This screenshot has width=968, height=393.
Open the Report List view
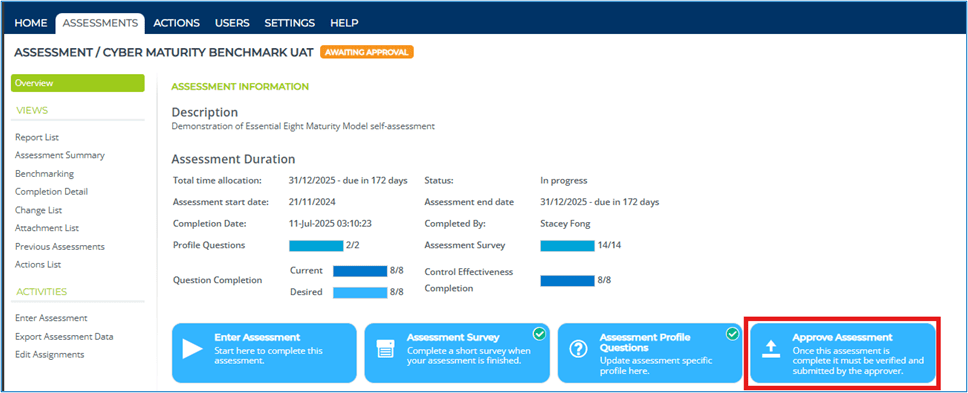pos(37,138)
